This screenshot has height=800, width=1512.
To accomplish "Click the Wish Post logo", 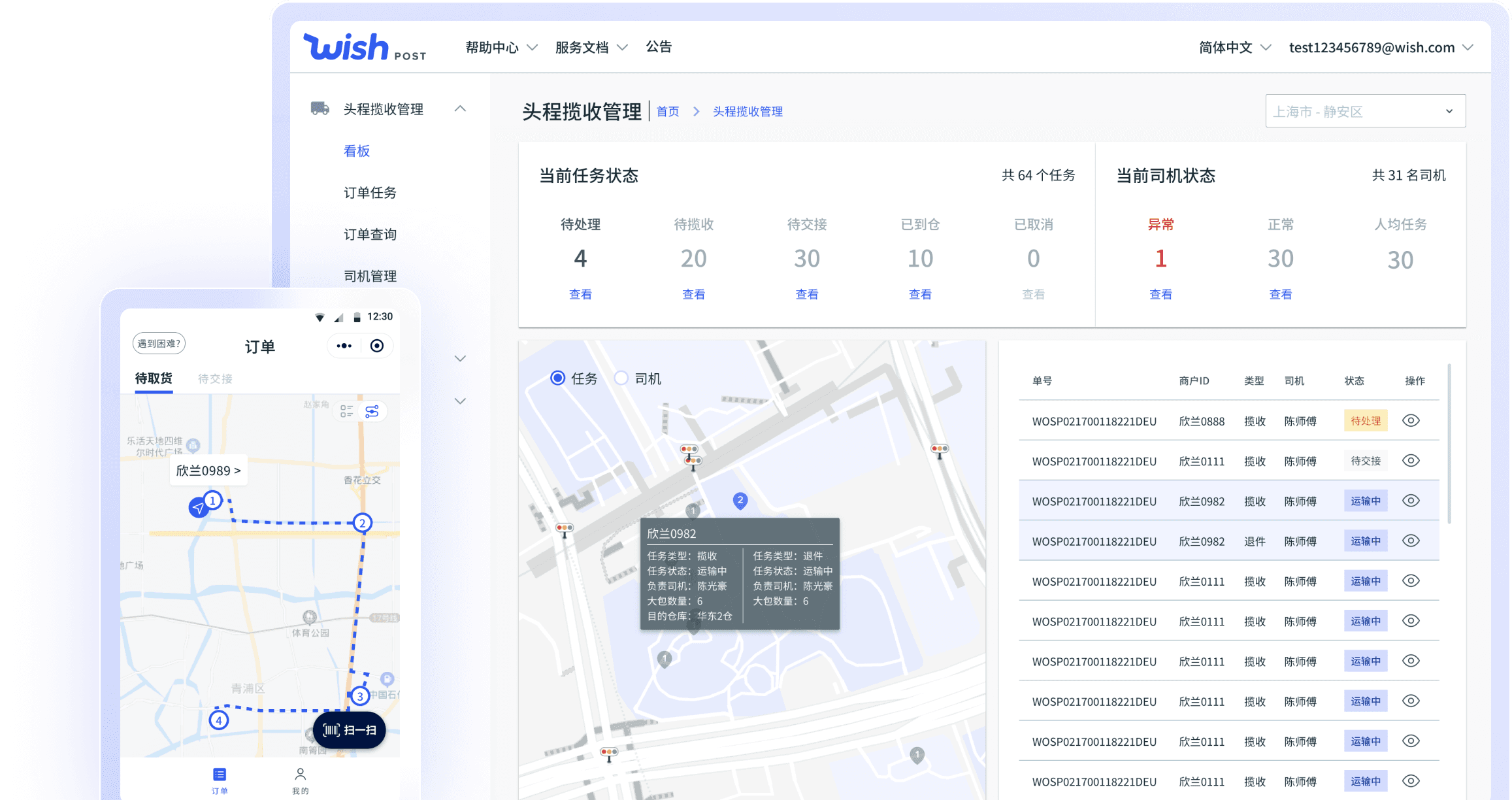I will click(365, 47).
